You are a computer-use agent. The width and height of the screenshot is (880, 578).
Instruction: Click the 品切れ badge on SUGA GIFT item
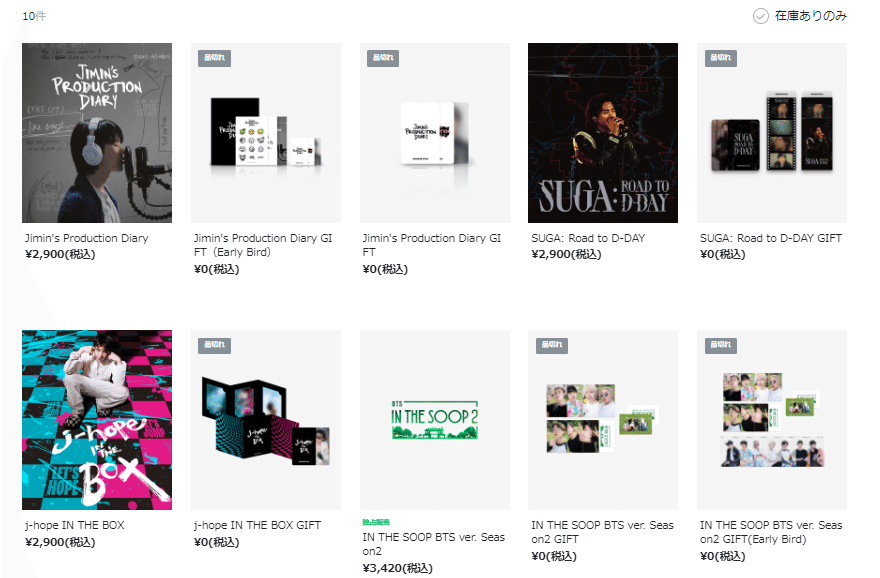[x=721, y=58]
